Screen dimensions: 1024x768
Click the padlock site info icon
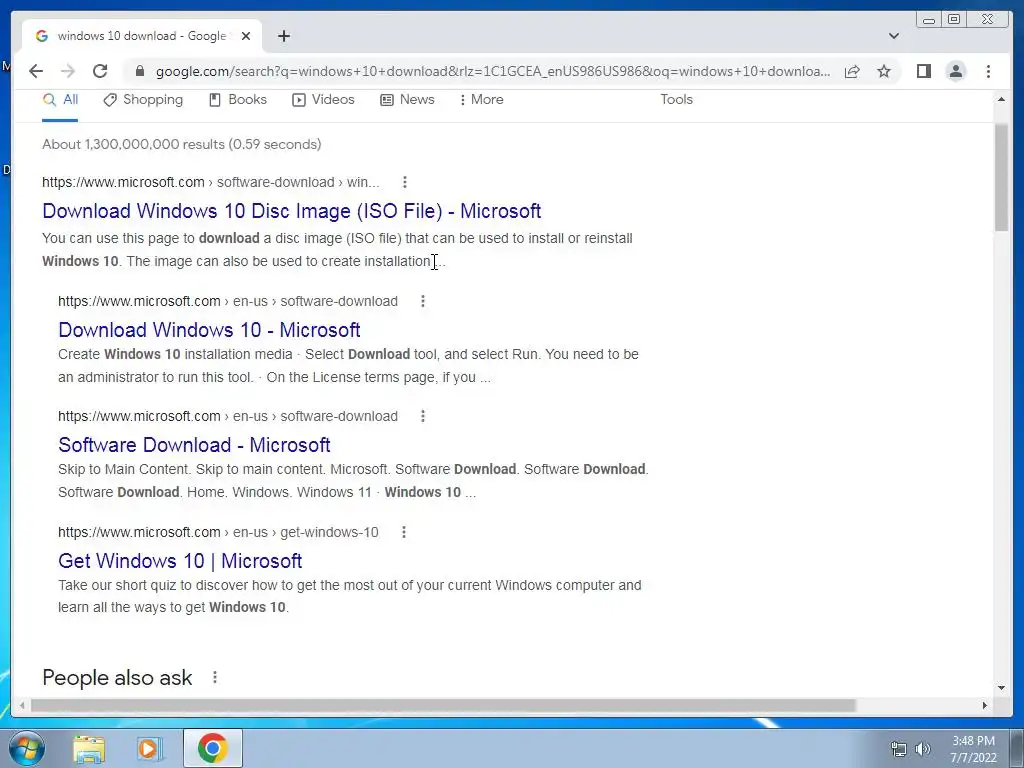(x=139, y=71)
